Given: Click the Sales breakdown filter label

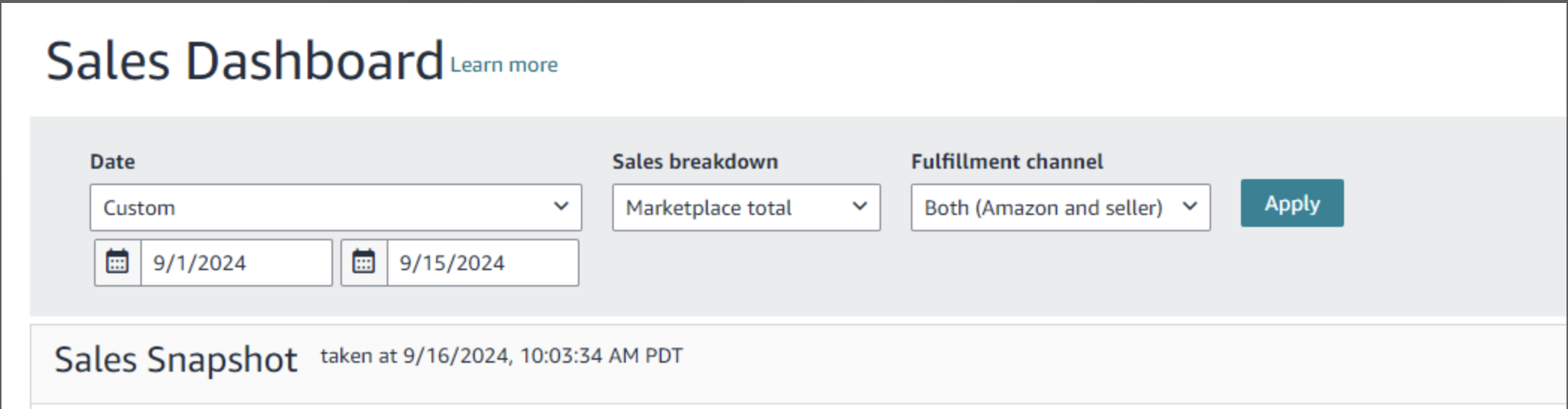Looking at the screenshot, I should (694, 162).
